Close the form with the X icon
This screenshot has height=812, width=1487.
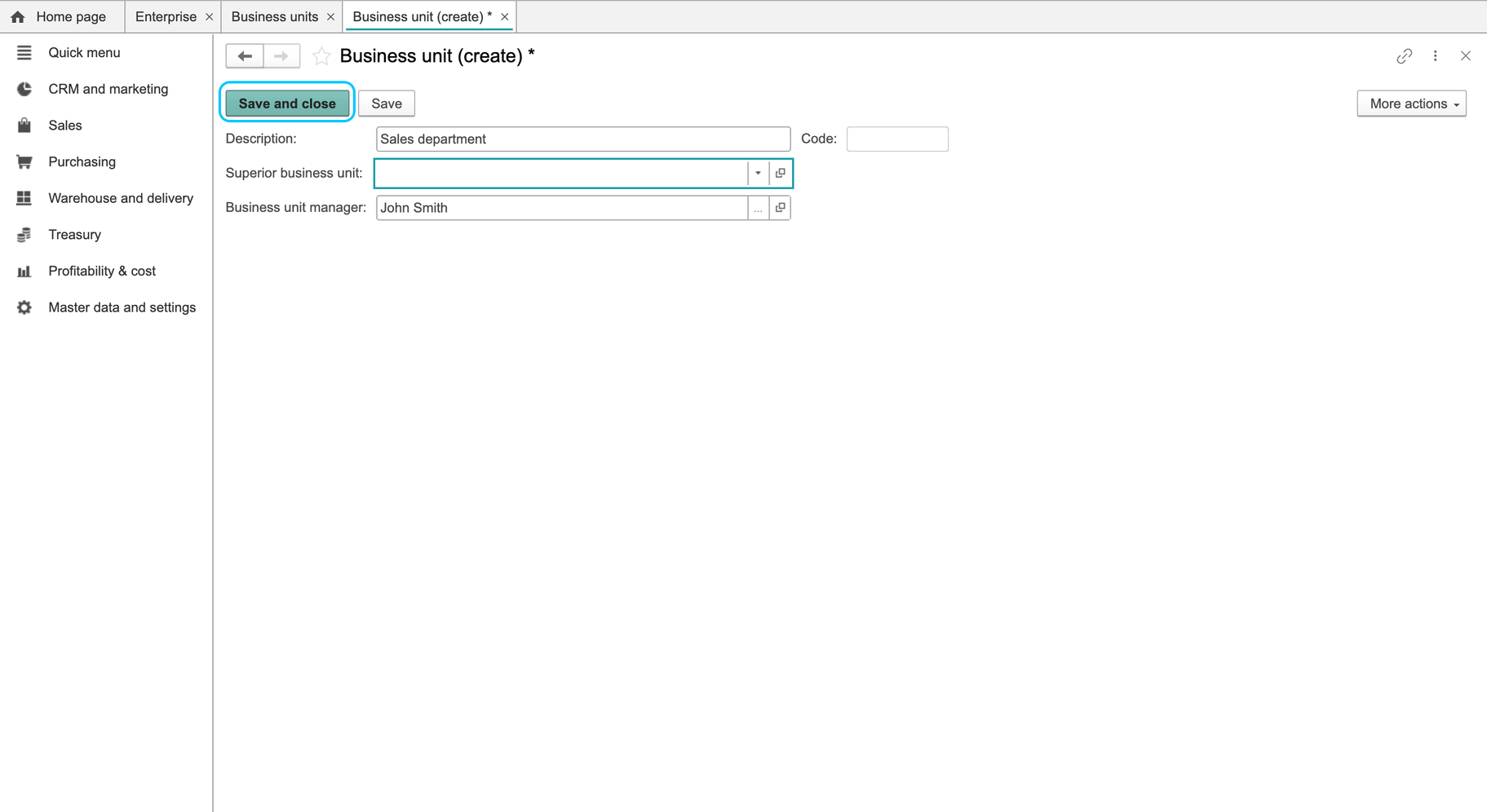[1466, 56]
